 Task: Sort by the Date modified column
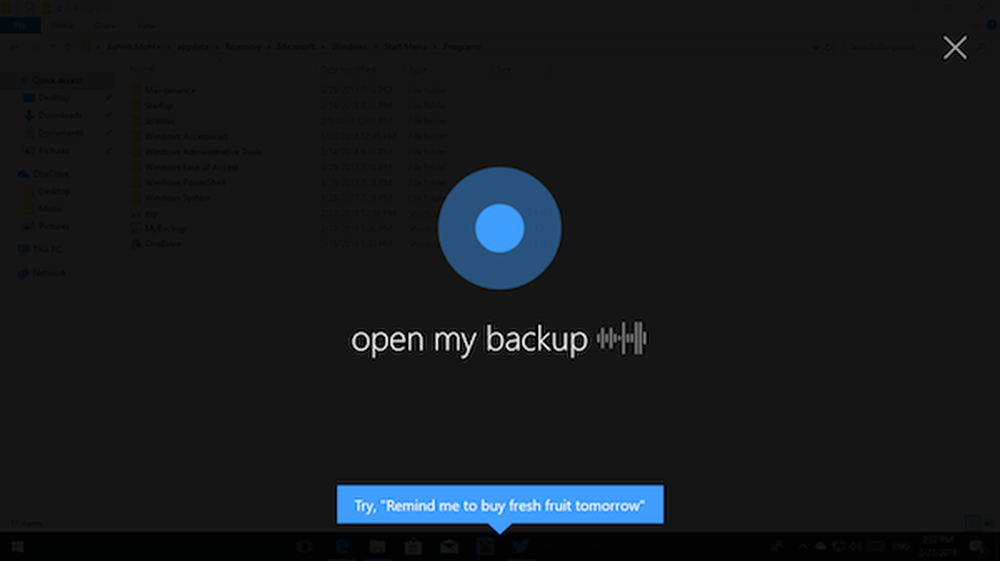(348, 69)
